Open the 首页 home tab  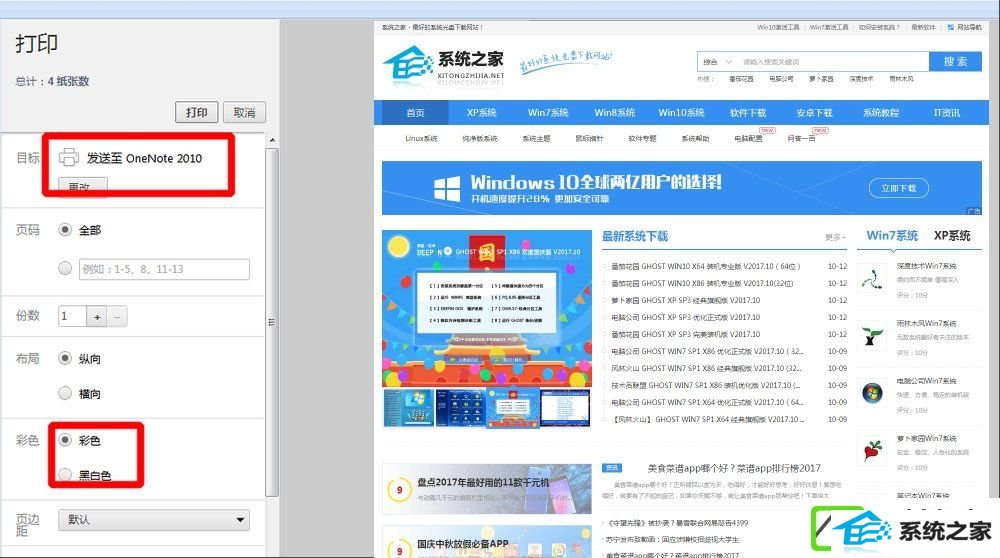point(415,113)
